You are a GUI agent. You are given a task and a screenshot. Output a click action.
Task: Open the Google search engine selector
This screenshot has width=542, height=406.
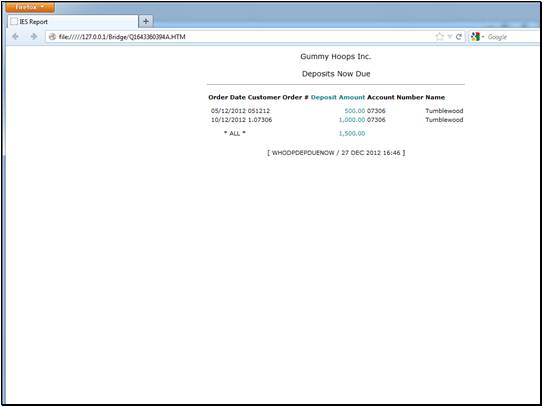[477, 37]
